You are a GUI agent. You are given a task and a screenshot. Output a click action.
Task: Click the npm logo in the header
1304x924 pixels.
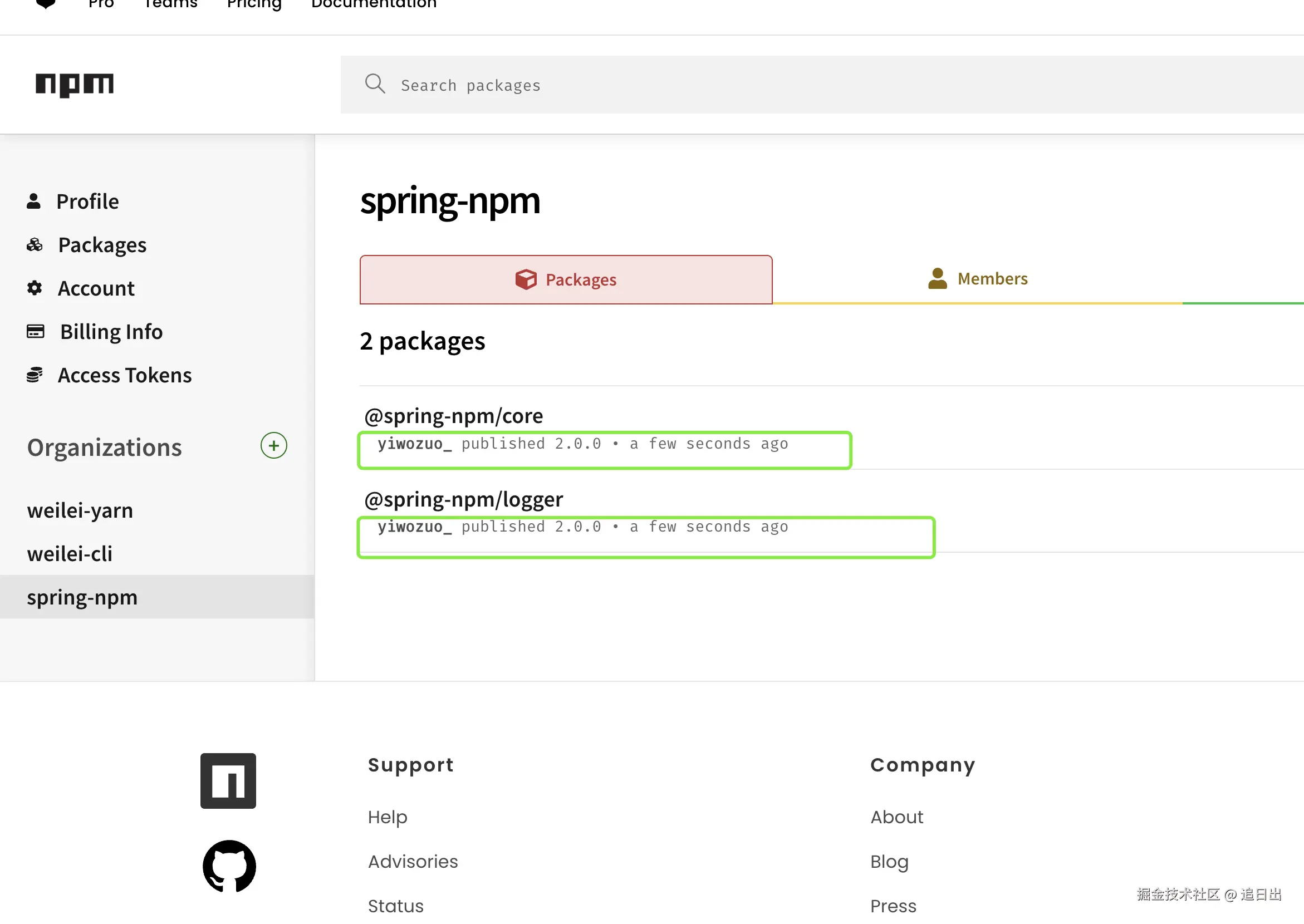tap(75, 85)
